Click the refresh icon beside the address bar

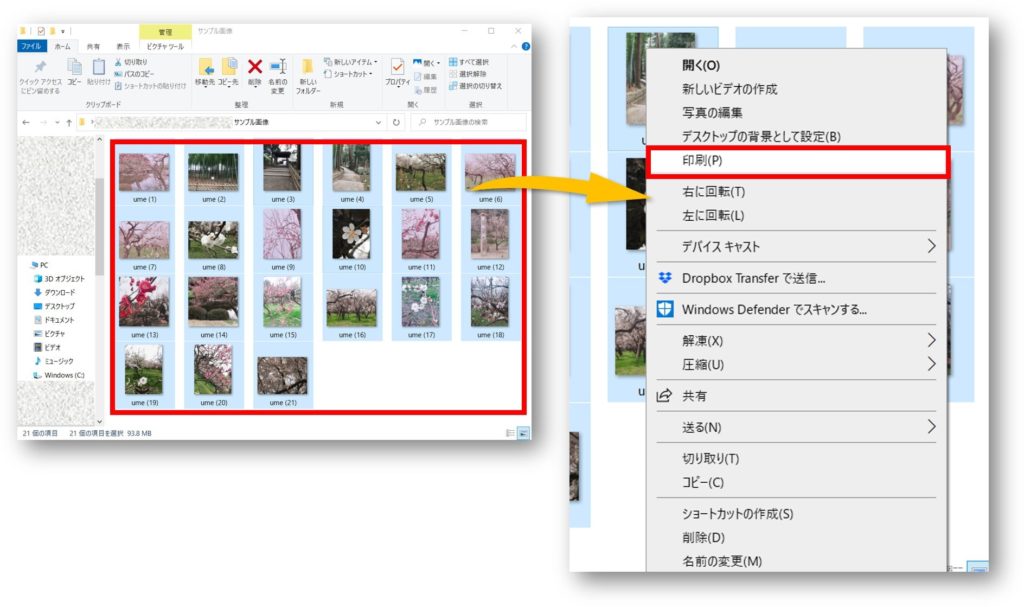tap(397, 122)
